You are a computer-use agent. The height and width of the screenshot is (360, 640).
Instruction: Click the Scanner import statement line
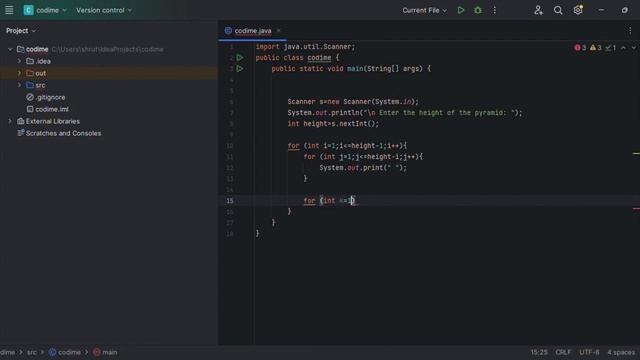click(305, 47)
